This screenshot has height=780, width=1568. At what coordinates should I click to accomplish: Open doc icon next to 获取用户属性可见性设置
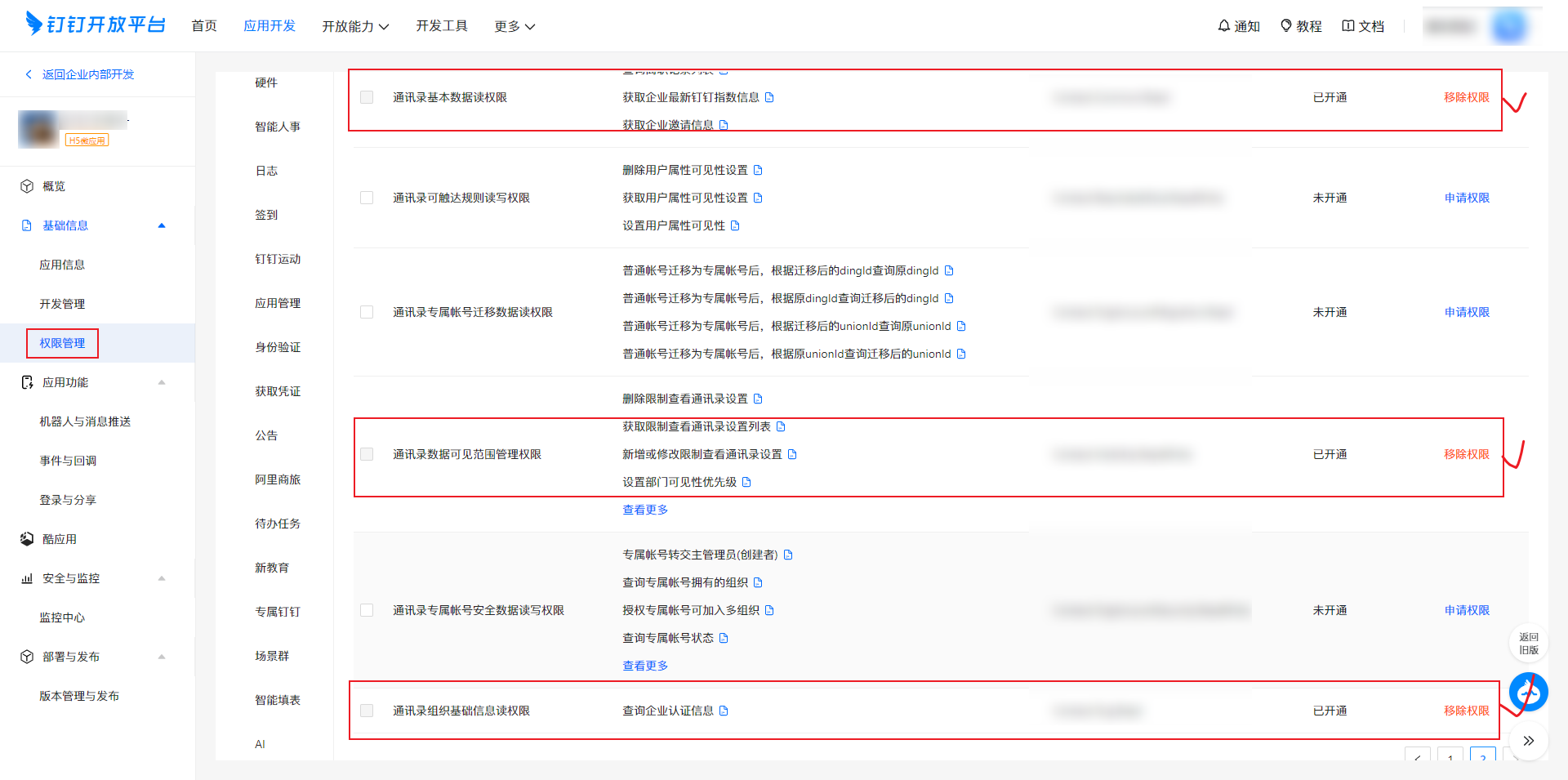pyautogui.click(x=758, y=198)
